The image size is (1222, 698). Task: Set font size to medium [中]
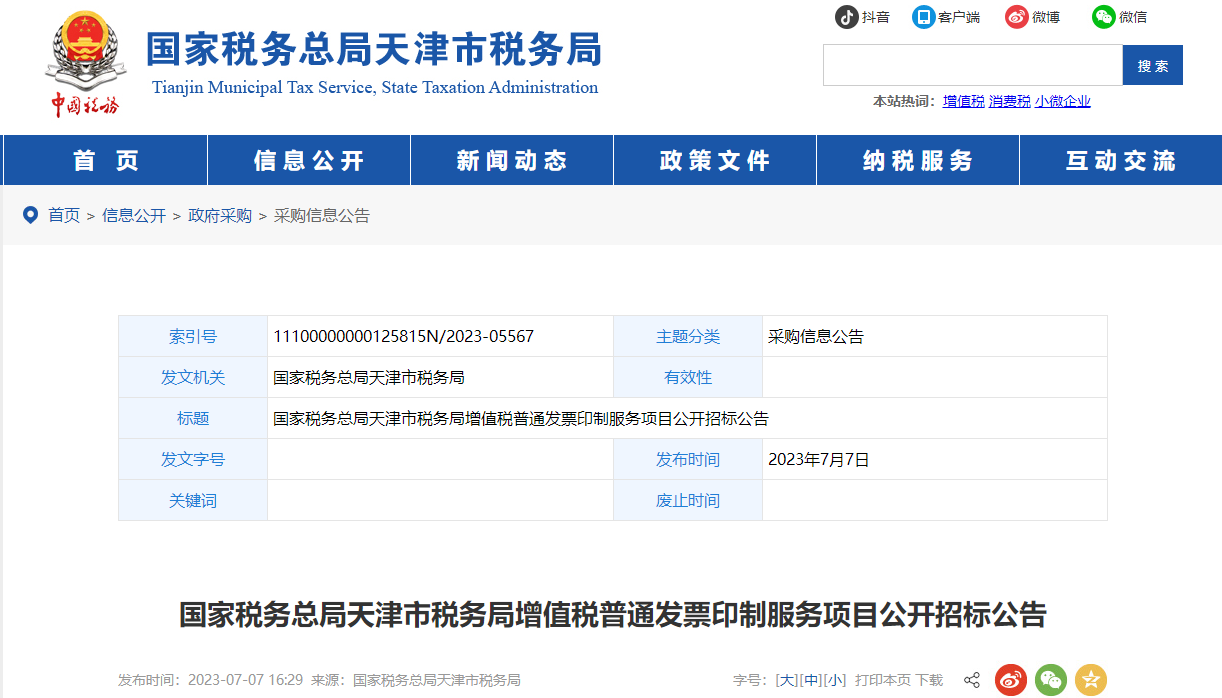point(811,680)
